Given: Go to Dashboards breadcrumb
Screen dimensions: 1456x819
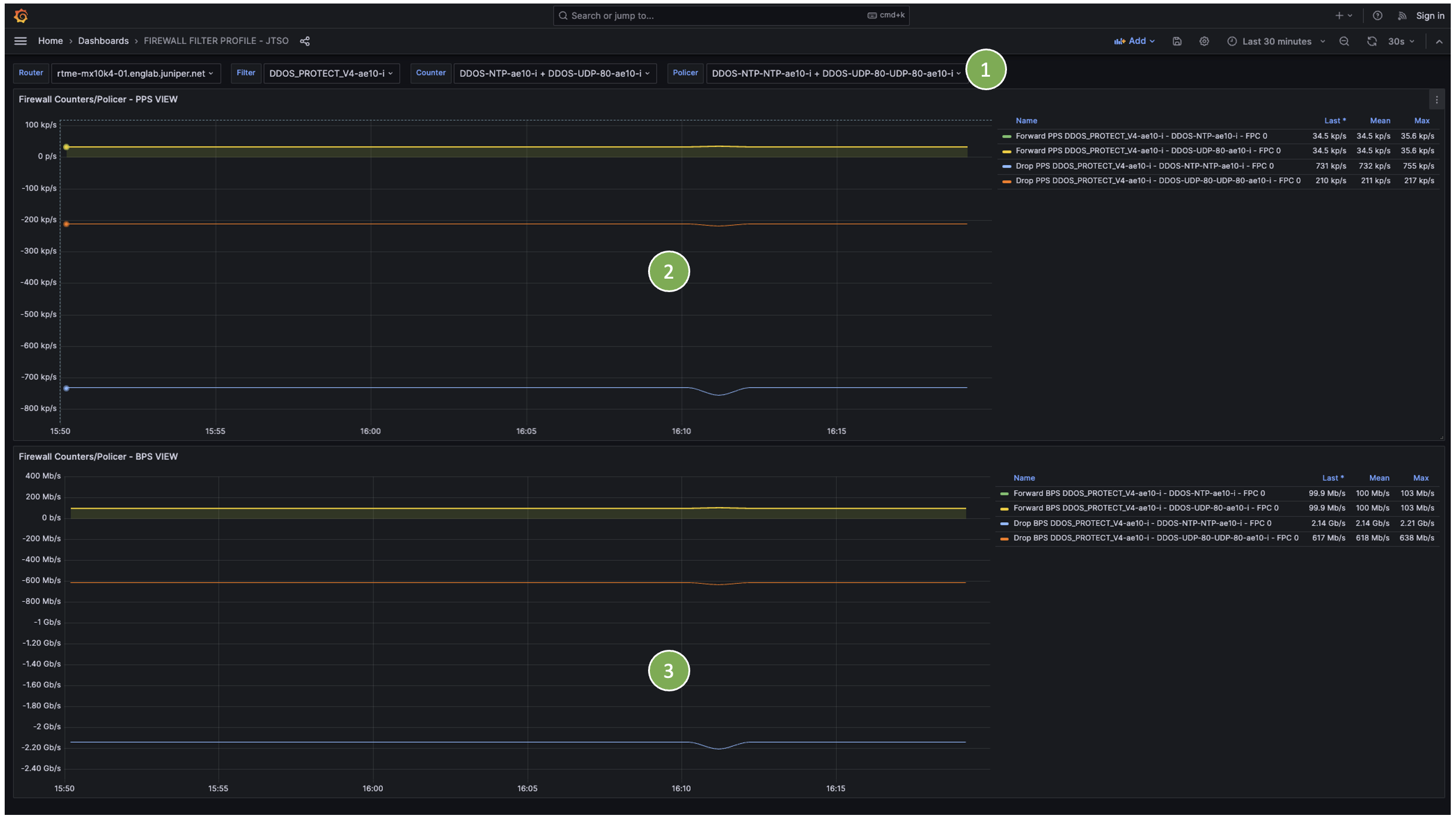Looking at the screenshot, I should (x=103, y=41).
